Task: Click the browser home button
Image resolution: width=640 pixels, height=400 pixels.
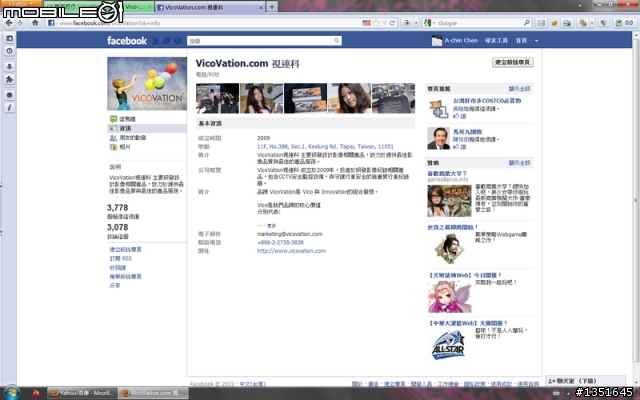Action: (x=35, y=23)
